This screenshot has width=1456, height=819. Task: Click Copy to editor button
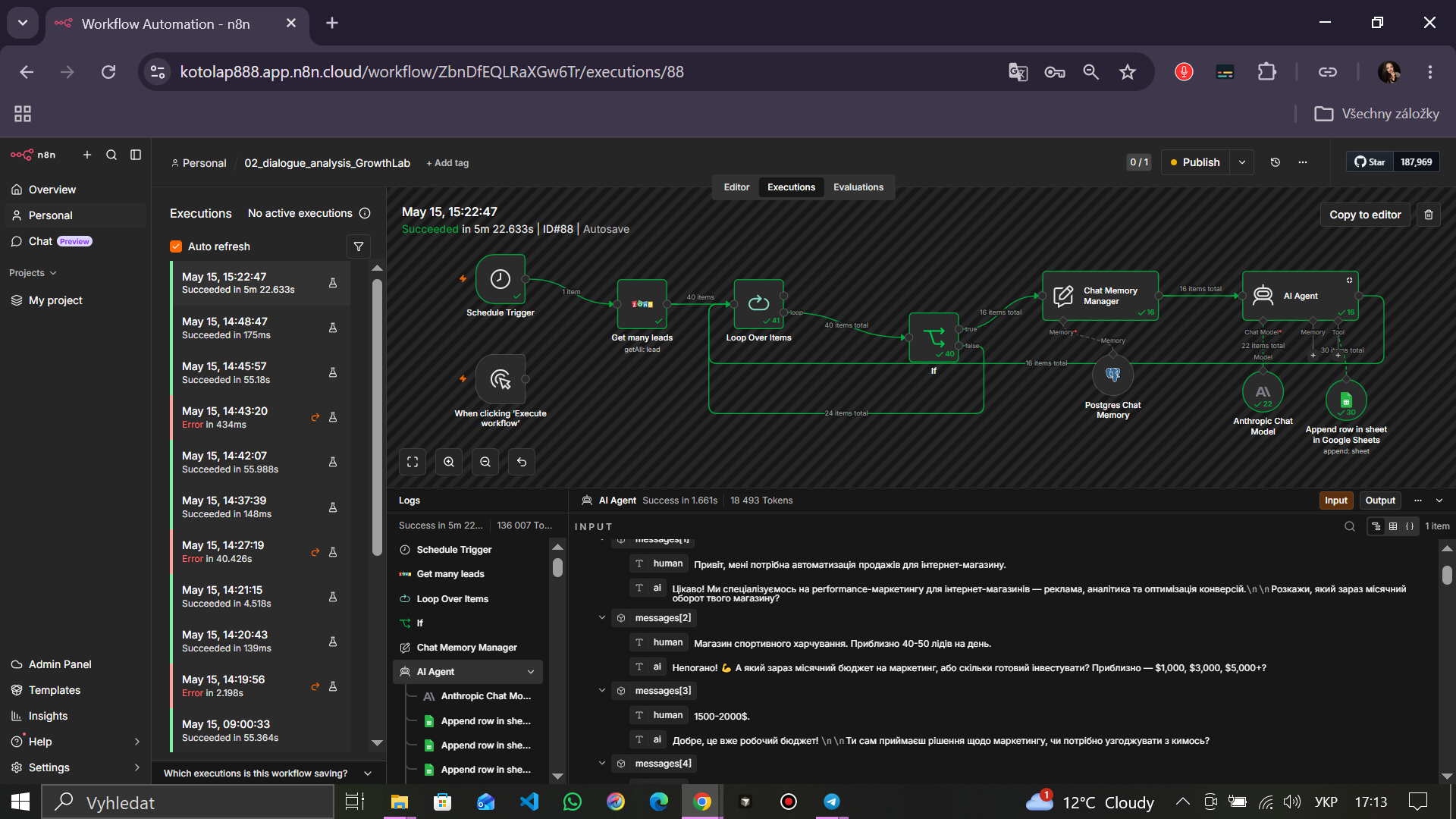pos(1365,215)
